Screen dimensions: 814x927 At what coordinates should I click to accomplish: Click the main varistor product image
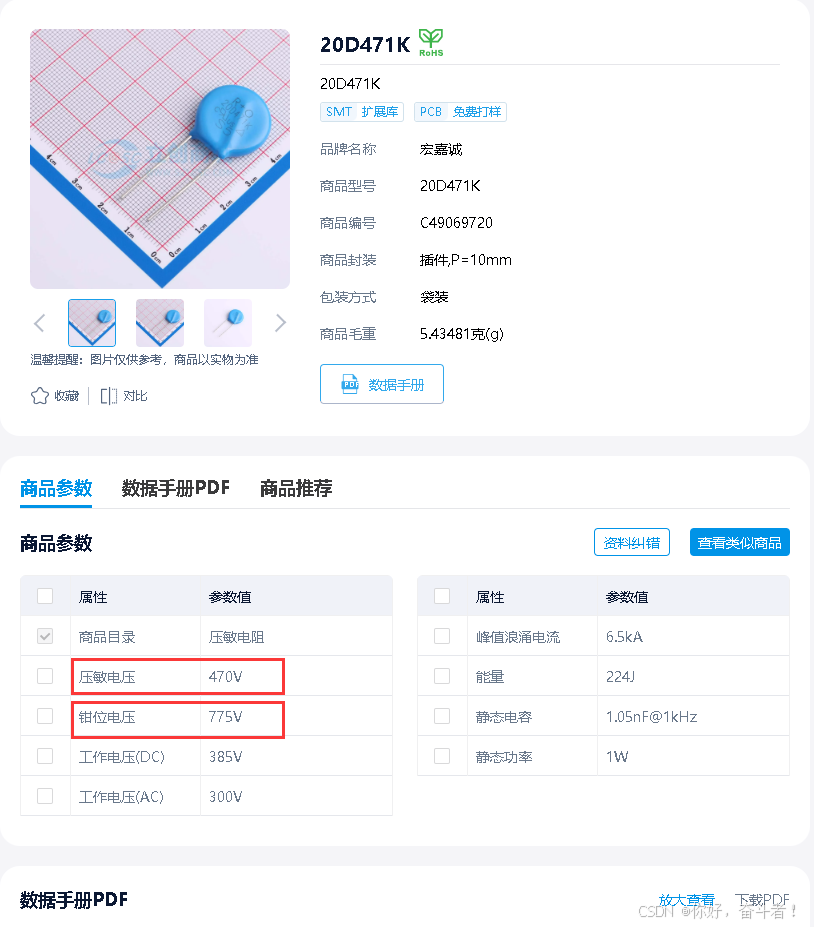coord(160,159)
